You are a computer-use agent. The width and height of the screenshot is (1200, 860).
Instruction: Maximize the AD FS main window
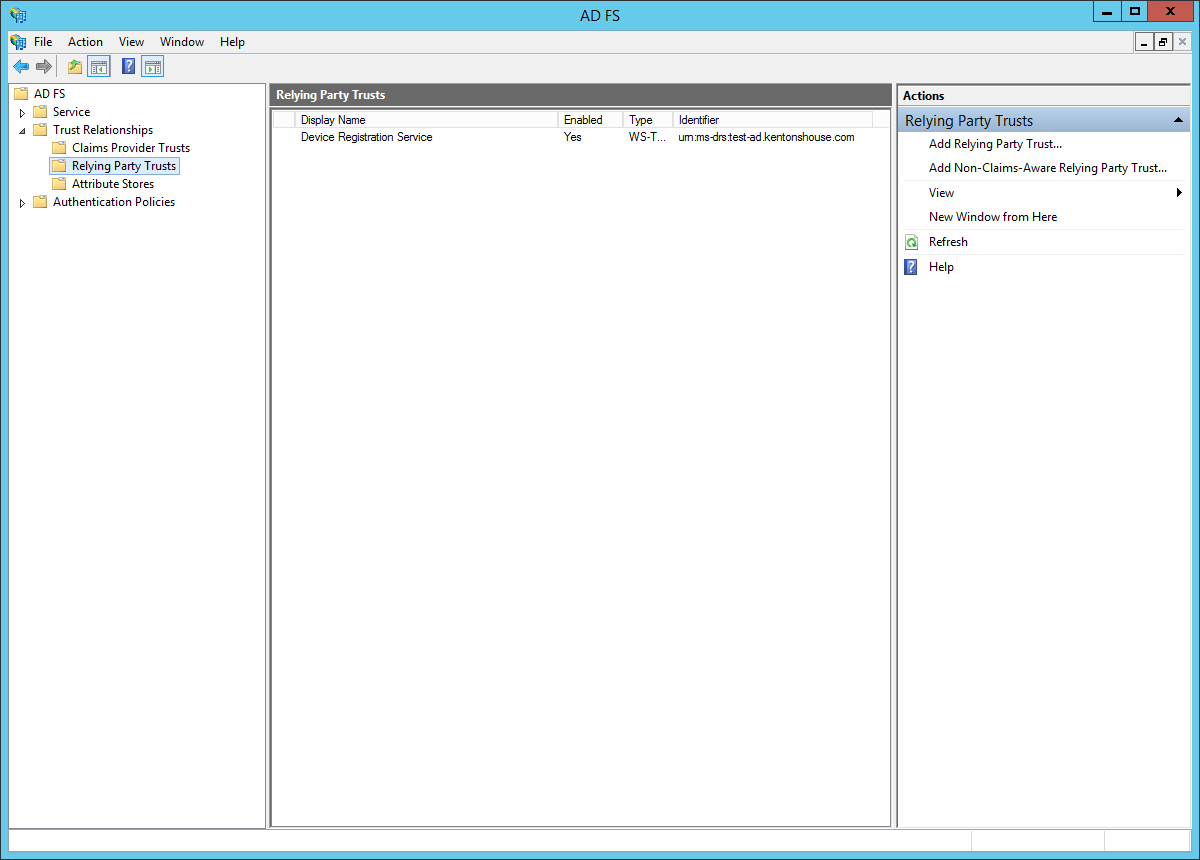tap(1134, 11)
